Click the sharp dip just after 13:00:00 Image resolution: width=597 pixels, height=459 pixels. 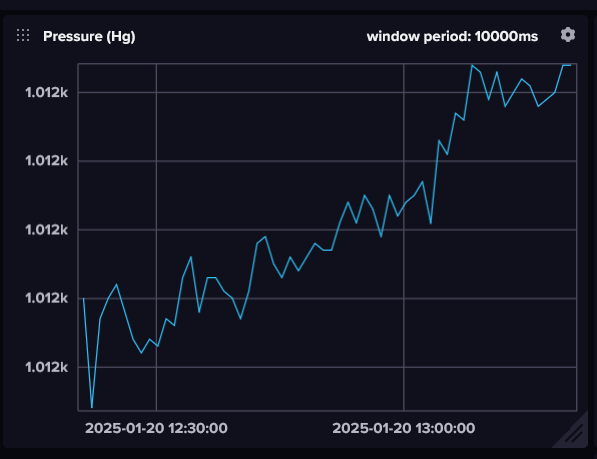pos(431,223)
